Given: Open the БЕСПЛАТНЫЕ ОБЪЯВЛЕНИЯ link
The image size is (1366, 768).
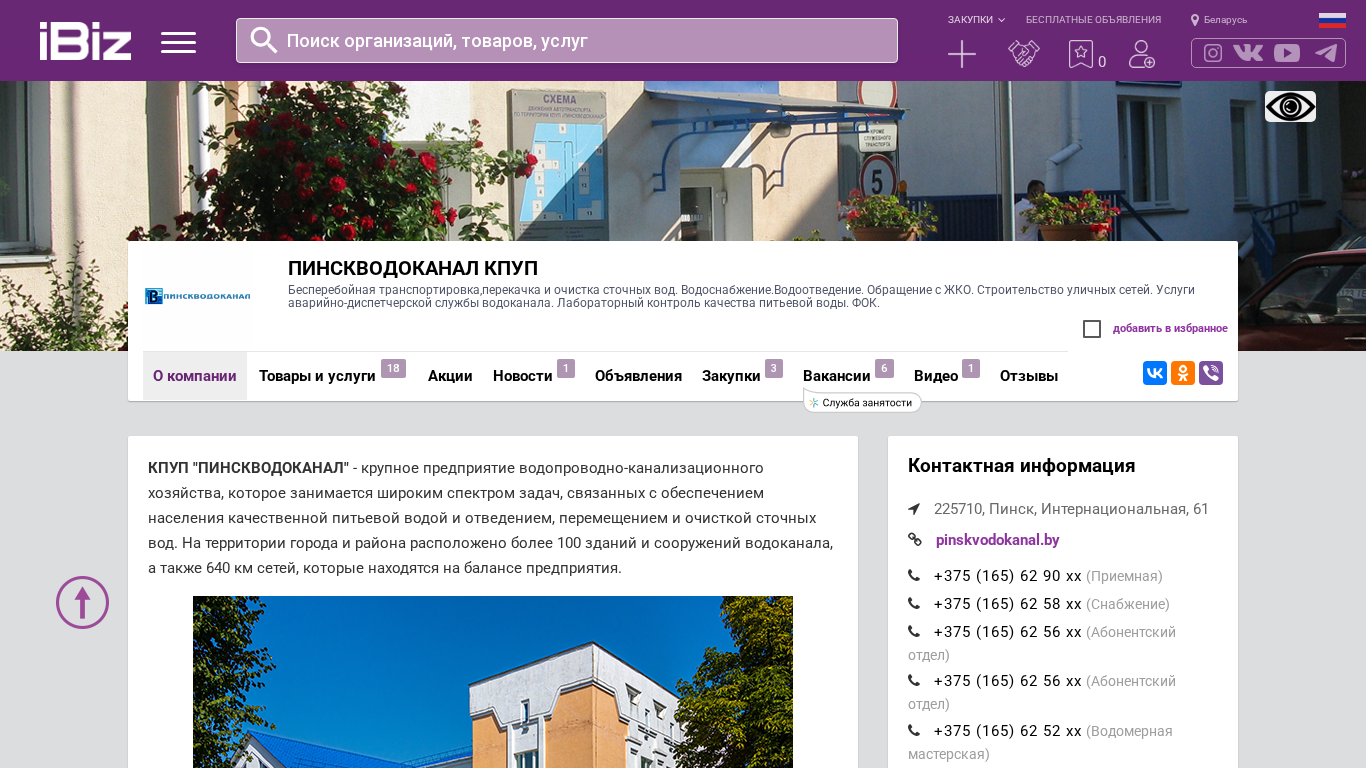Looking at the screenshot, I should [x=1093, y=20].
